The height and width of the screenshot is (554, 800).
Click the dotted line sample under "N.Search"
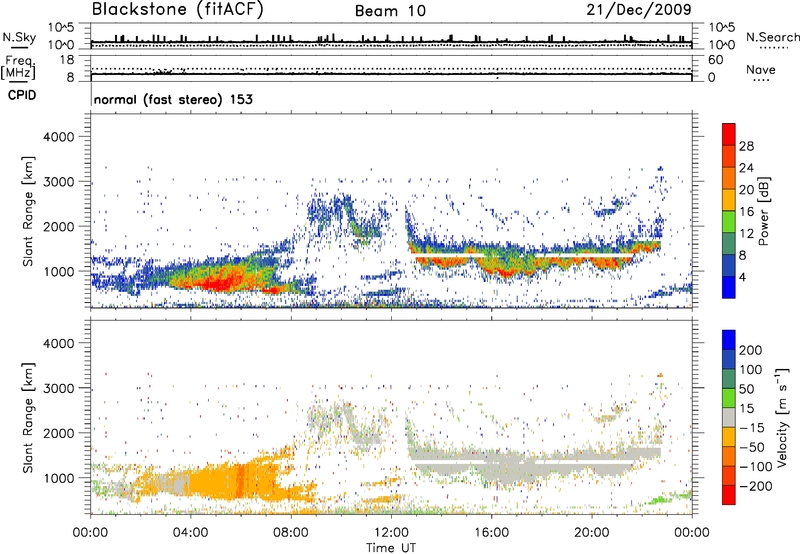click(773, 48)
